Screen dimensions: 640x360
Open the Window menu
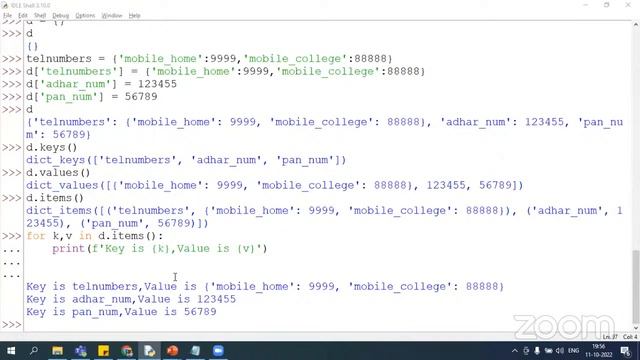click(111, 16)
